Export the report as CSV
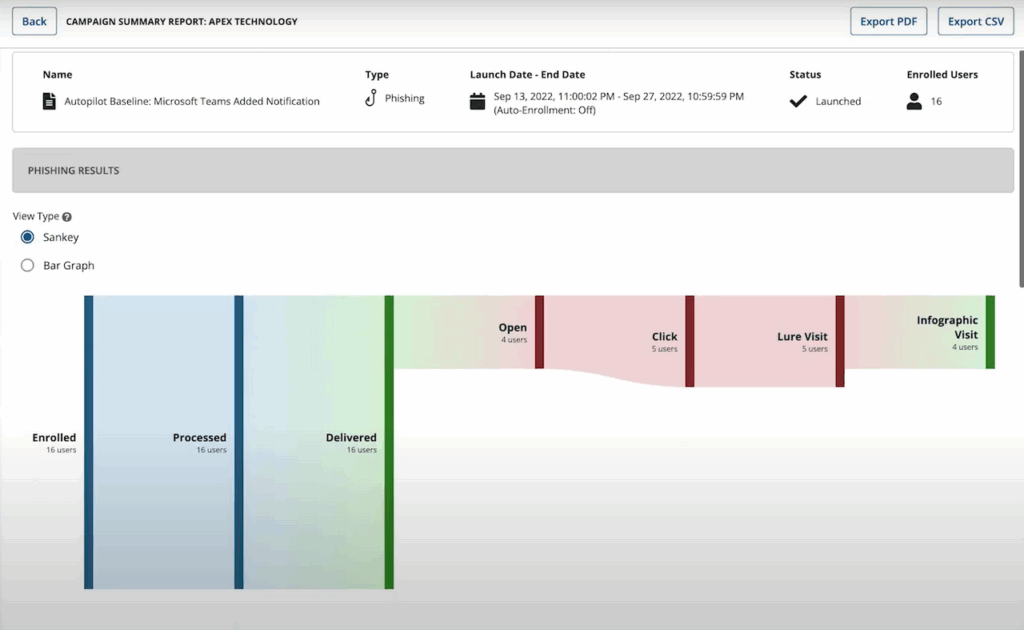 (x=975, y=22)
